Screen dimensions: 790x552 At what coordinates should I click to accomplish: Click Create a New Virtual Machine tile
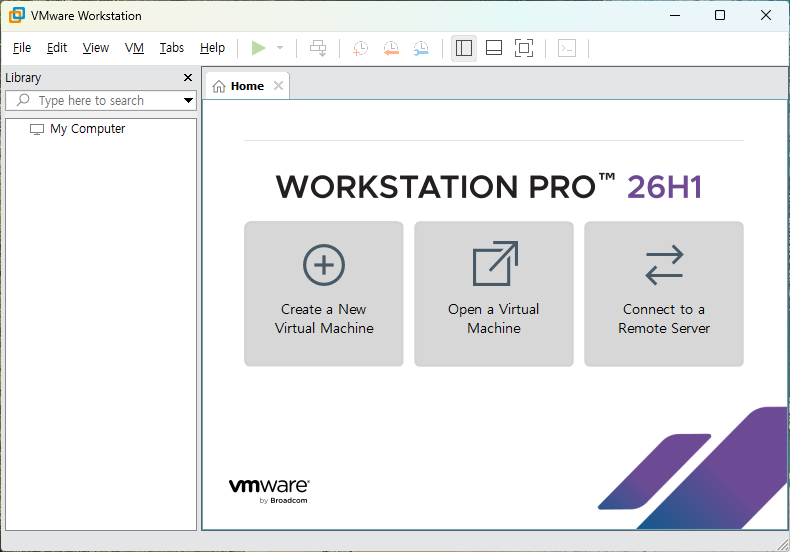pos(324,294)
